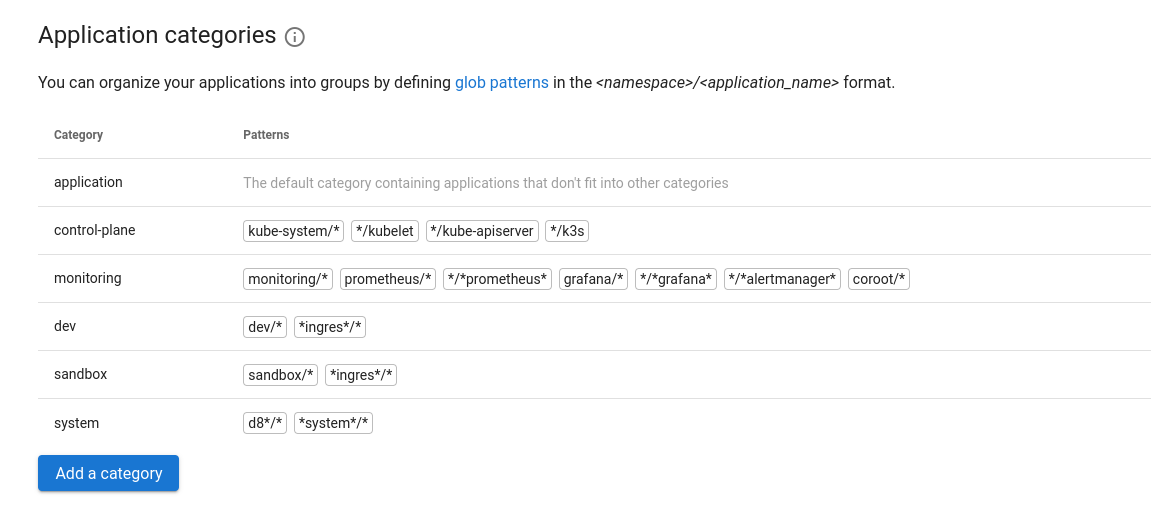Click the */kube-apiserver pattern chip
The image size is (1151, 529).
[482, 231]
